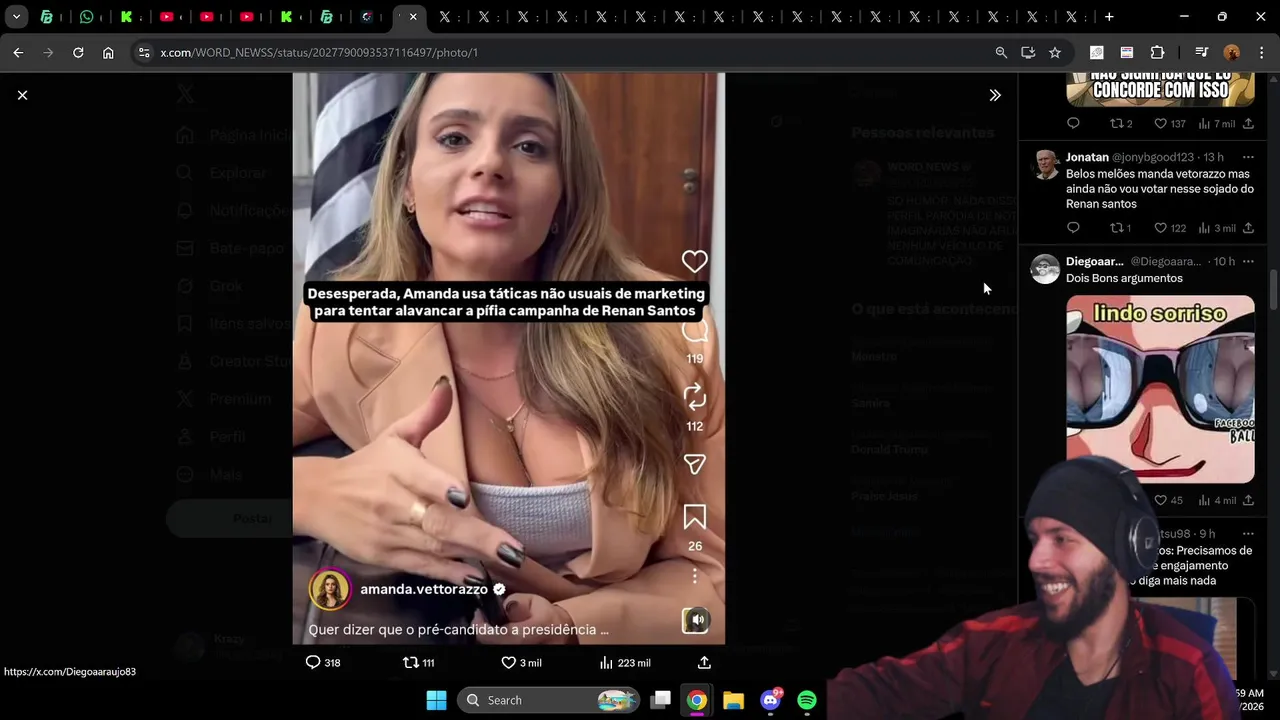Viewport: 1280px width, 720px height.
Task: Like Diegoaar's reply with 45 likes
Action: (x=1170, y=500)
